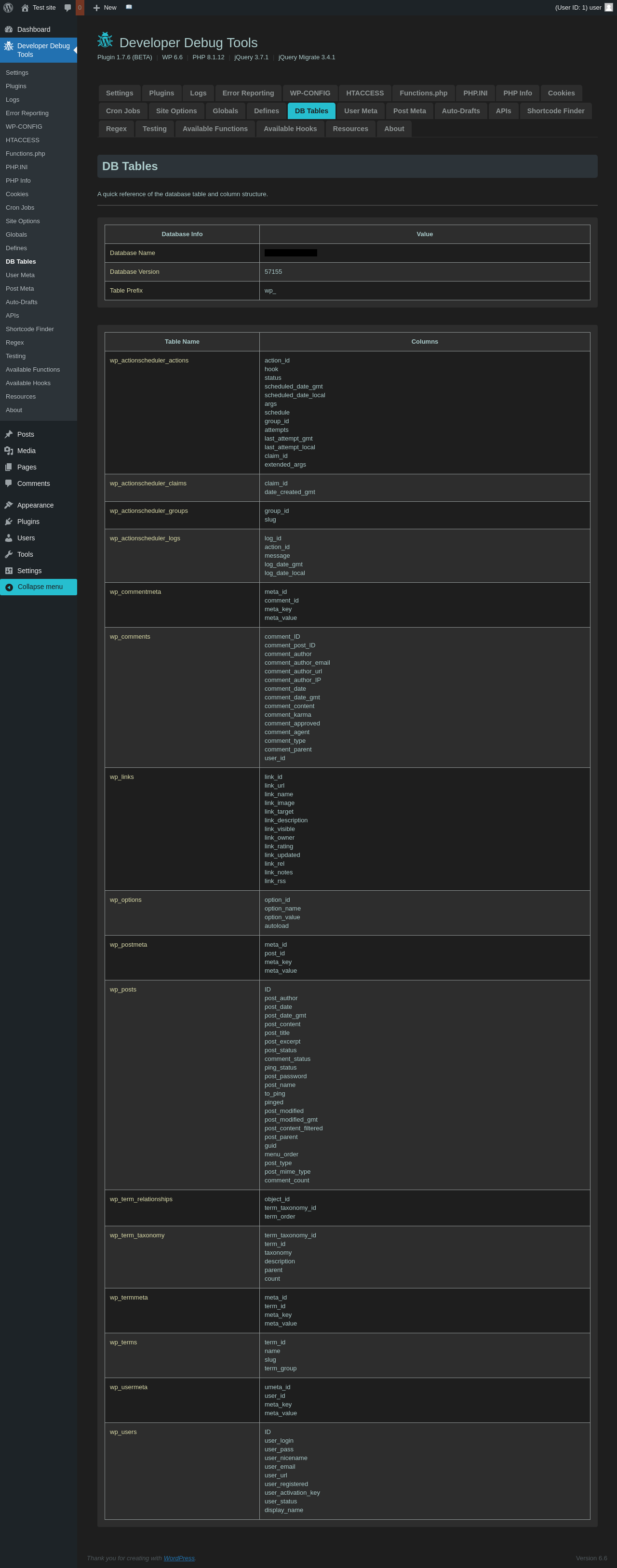Click the Comments speech bubble sidebar icon
The width and height of the screenshot is (617, 1568).
click(9, 483)
